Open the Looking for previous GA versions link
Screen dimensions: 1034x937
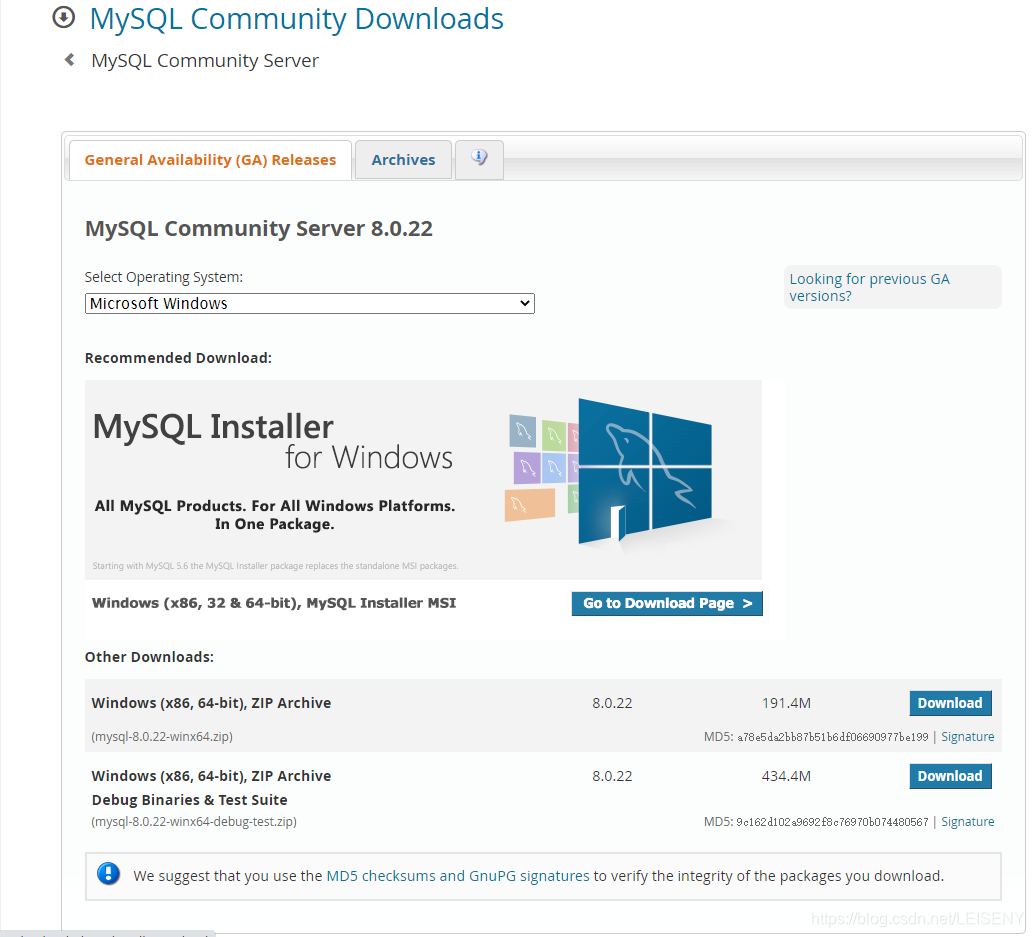coord(869,287)
